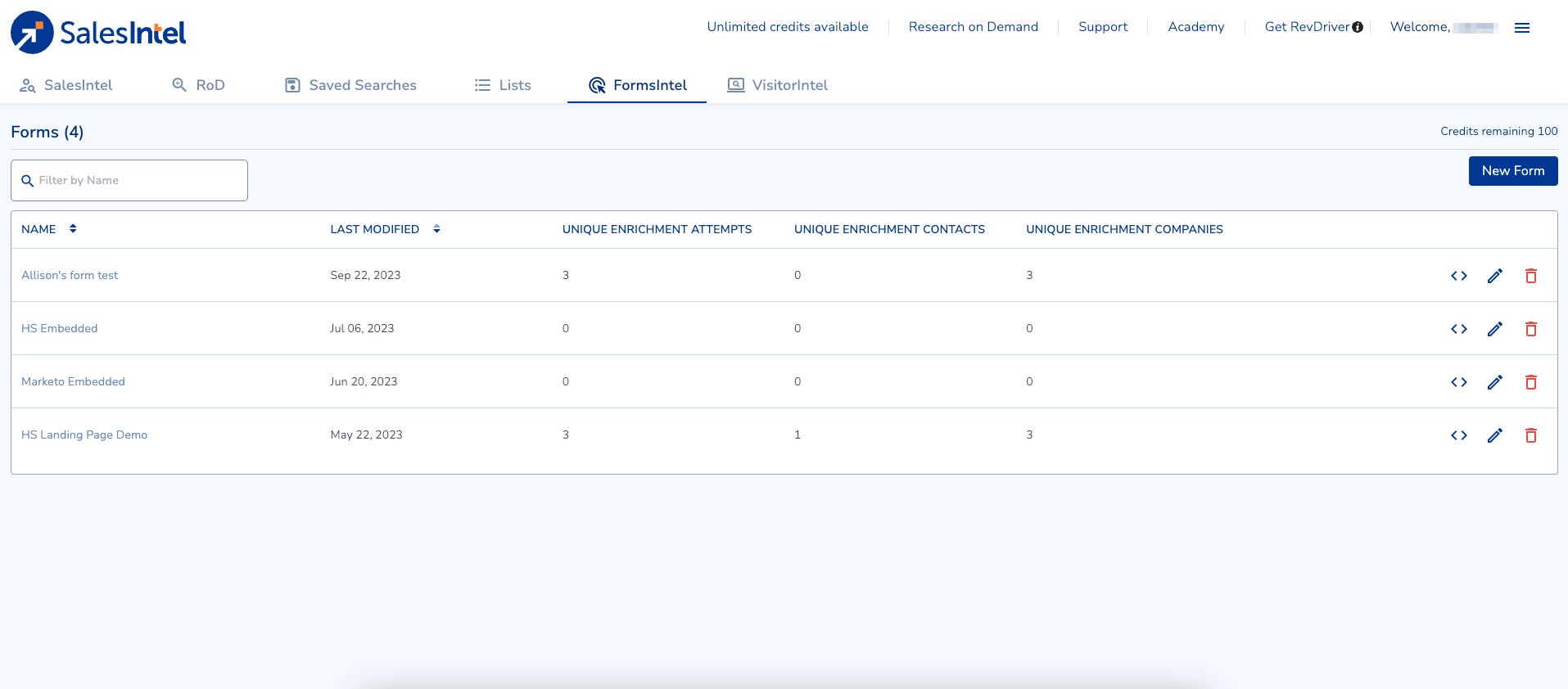Click the SalesIntel logo
The width and height of the screenshot is (1568, 689).
[x=98, y=33]
